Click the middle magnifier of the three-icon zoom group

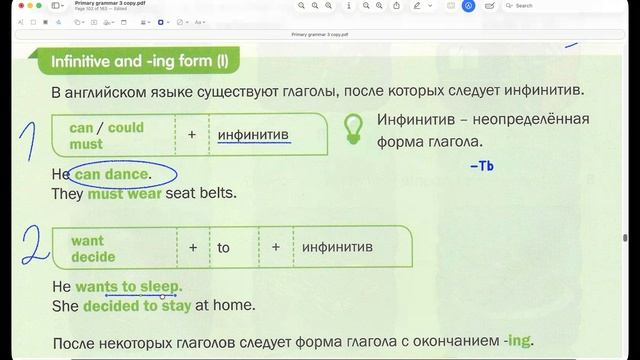[x=315, y=5]
